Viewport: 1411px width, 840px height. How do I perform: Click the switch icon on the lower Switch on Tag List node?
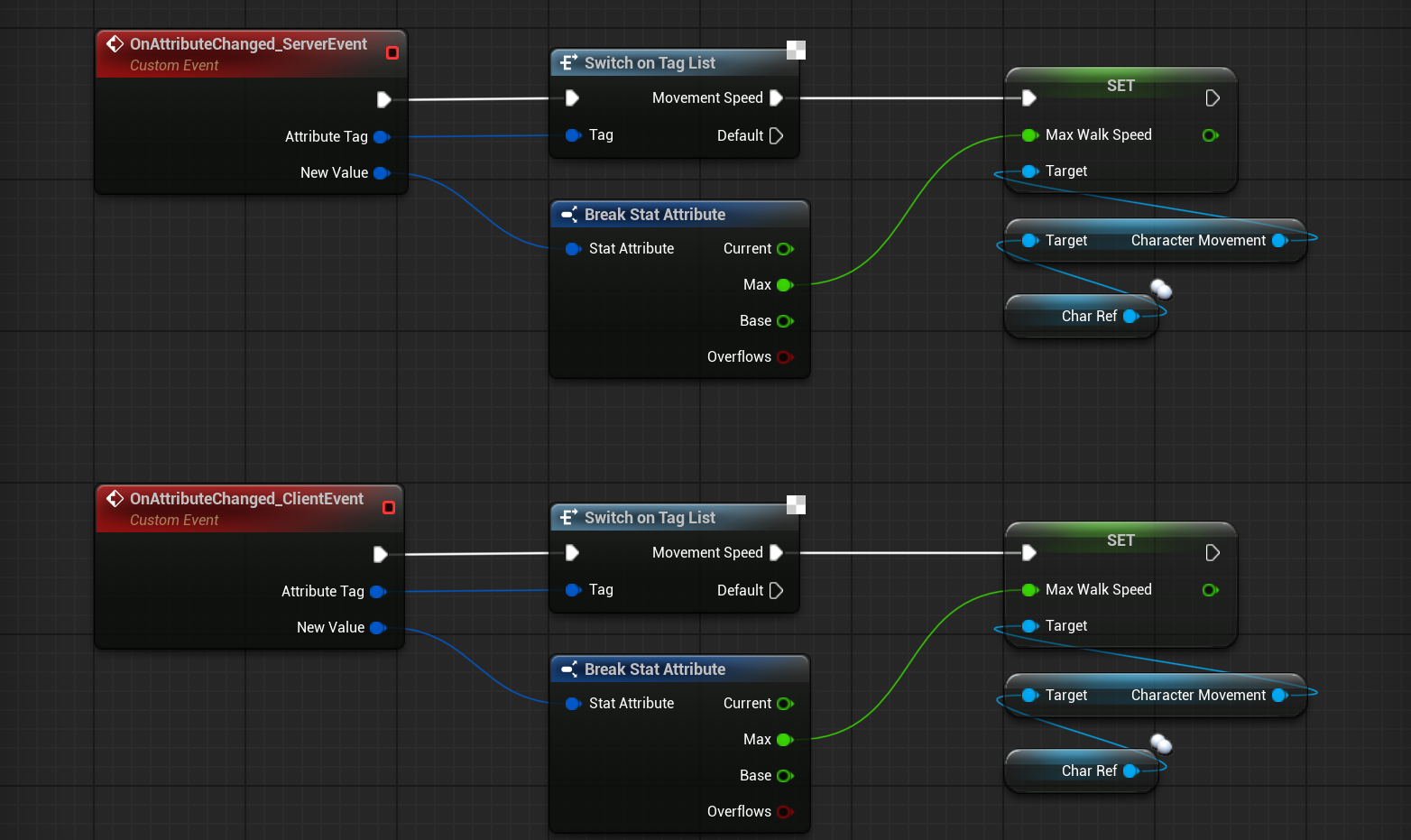[569, 517]
